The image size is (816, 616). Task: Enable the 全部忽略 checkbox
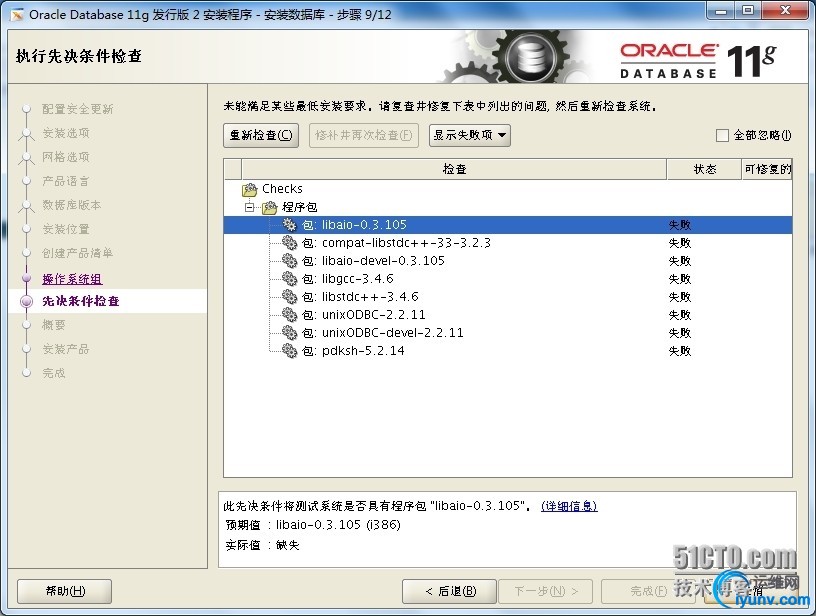tap(722, 136)
